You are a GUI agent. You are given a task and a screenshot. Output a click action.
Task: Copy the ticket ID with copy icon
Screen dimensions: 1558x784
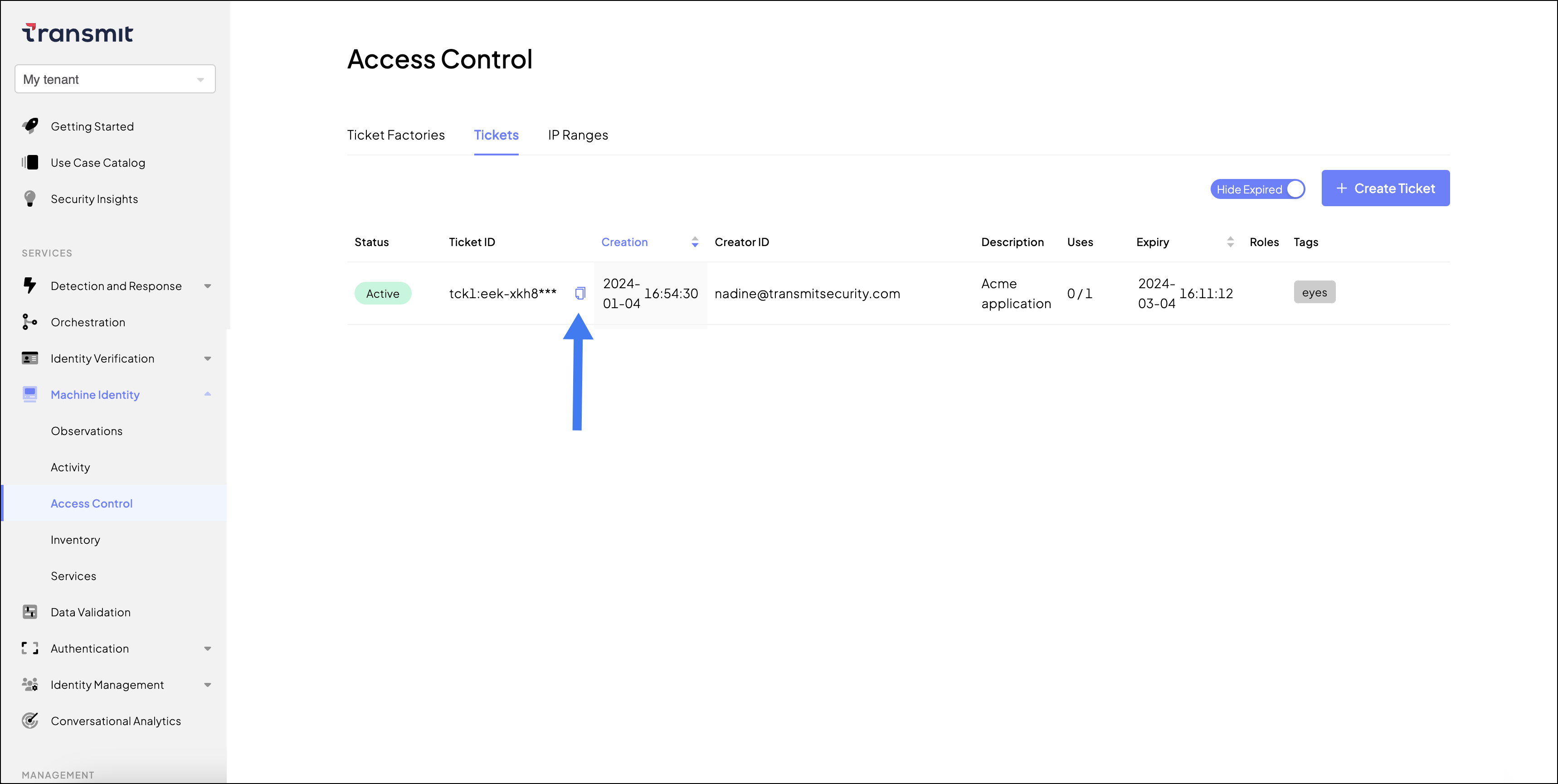pos(580,293)
